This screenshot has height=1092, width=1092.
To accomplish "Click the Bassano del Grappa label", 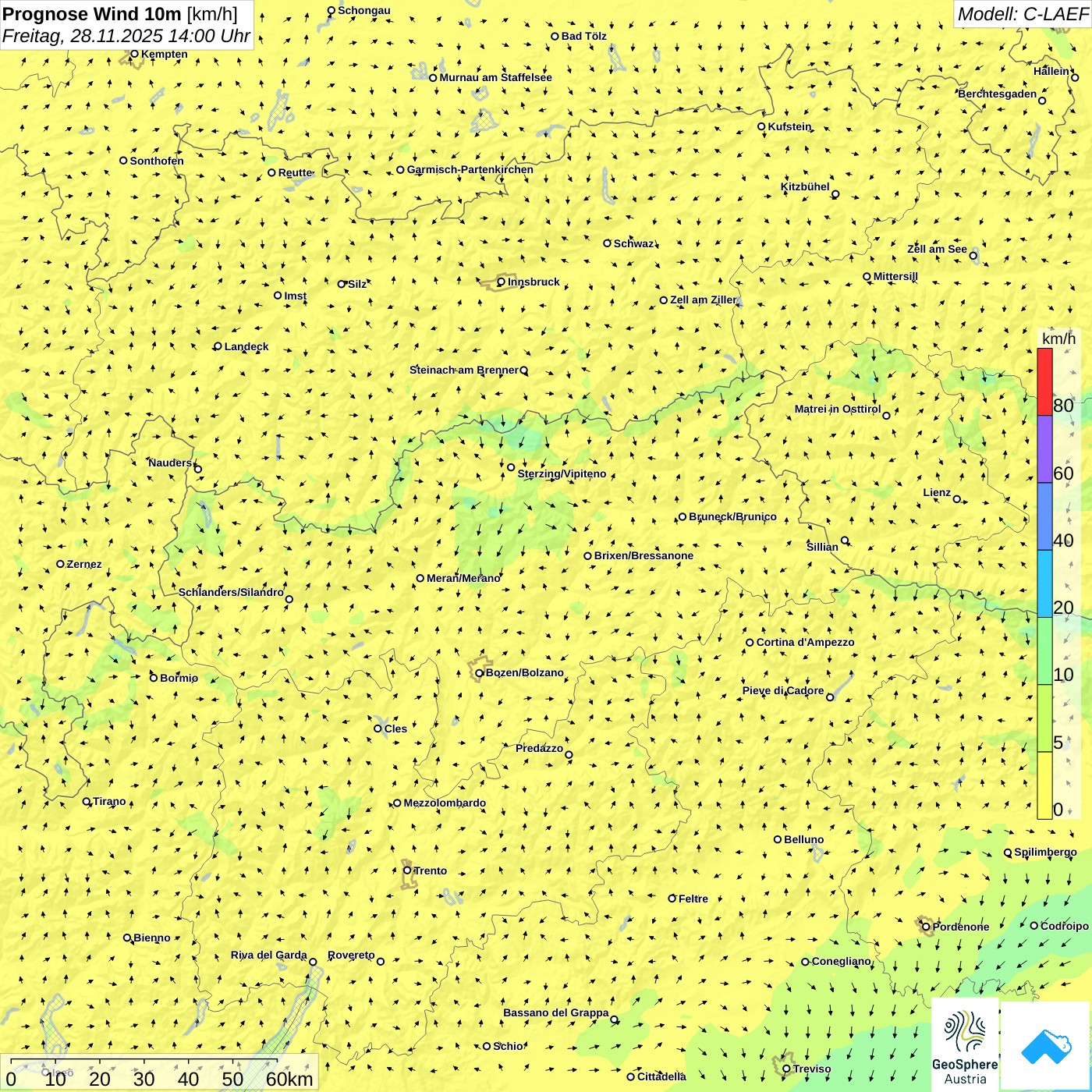I will 556,1012.
